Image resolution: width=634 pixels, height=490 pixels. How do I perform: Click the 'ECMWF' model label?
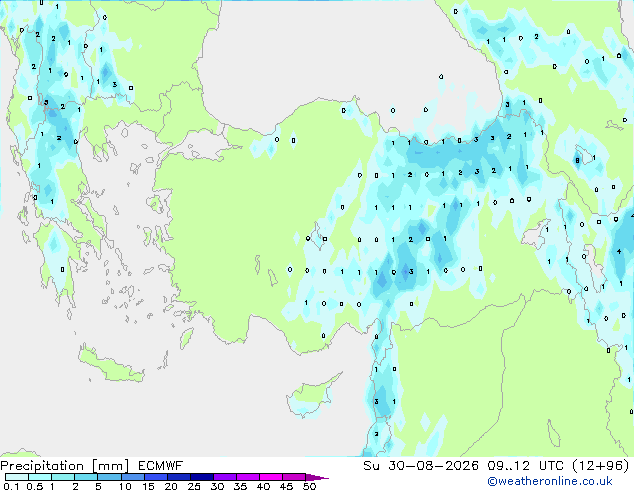tap(161, 466)
